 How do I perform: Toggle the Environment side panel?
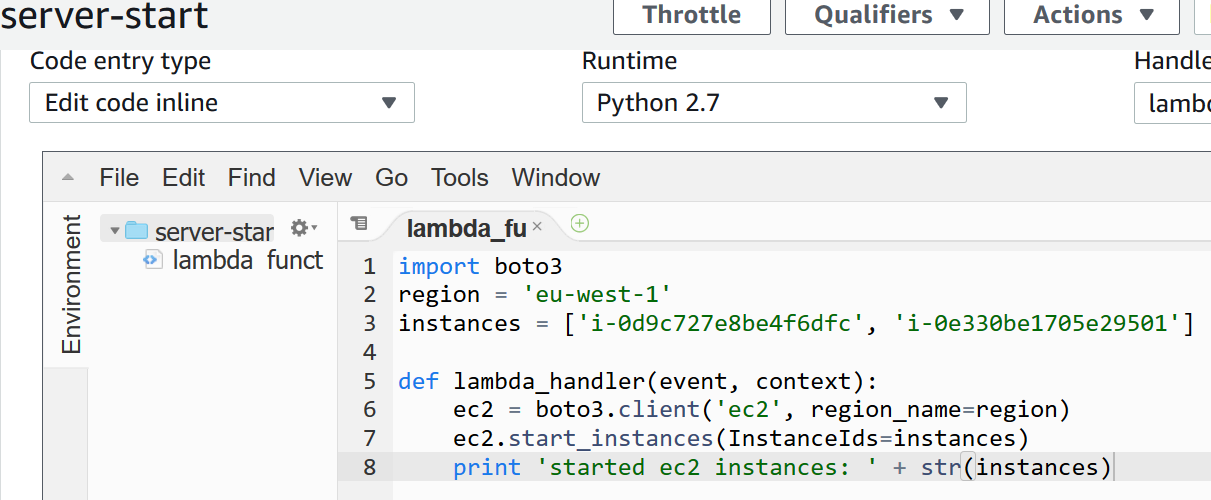click(71, 285)
